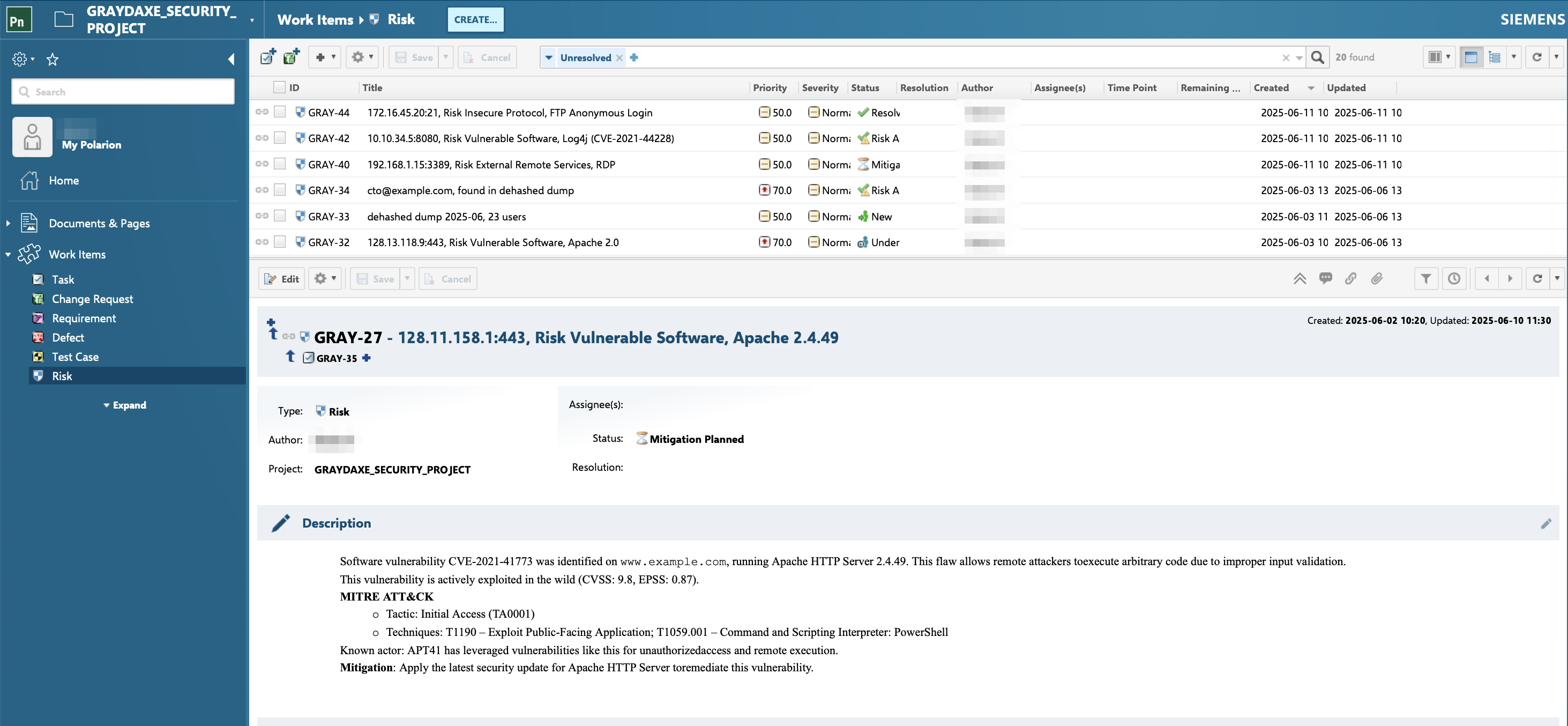This screenshot has width=1568, height=726.
Task: Click link icon for GRAY-44 row
Action: 262,112
